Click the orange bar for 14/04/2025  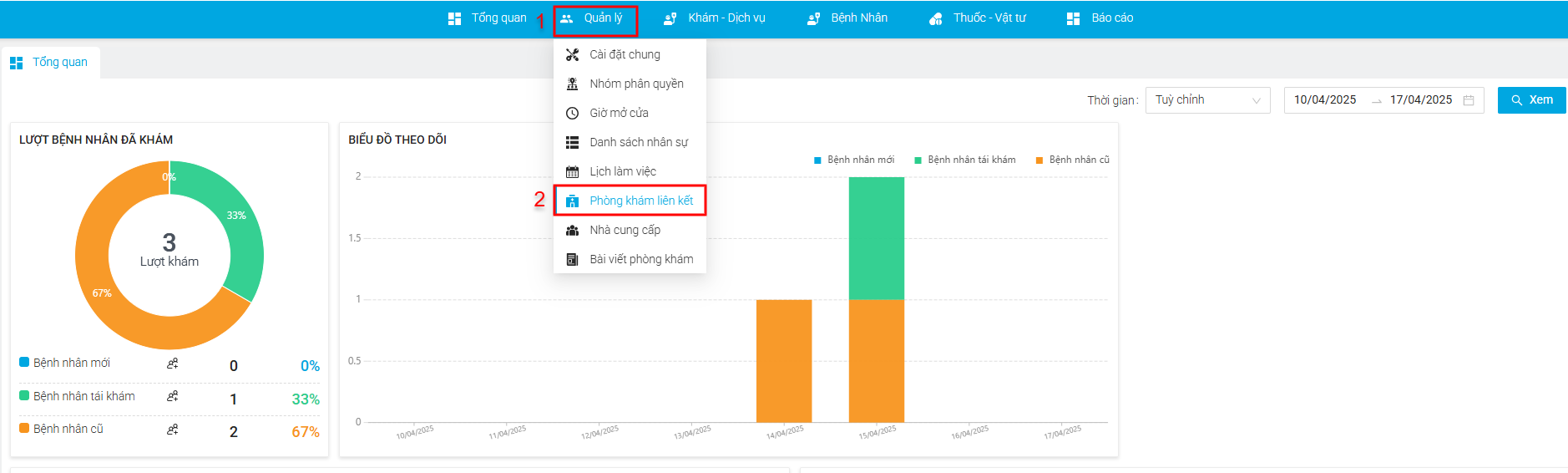(x=784, y=361)
